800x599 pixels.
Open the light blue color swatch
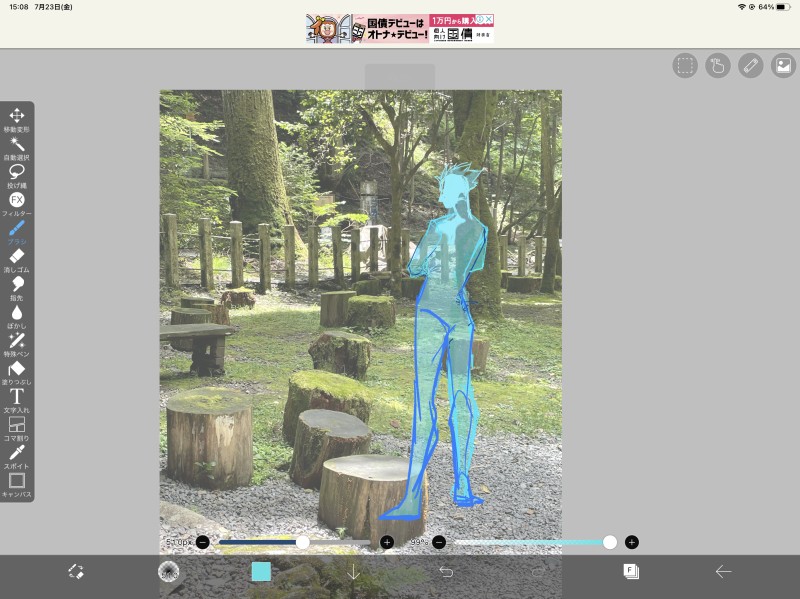click(261, 571)
